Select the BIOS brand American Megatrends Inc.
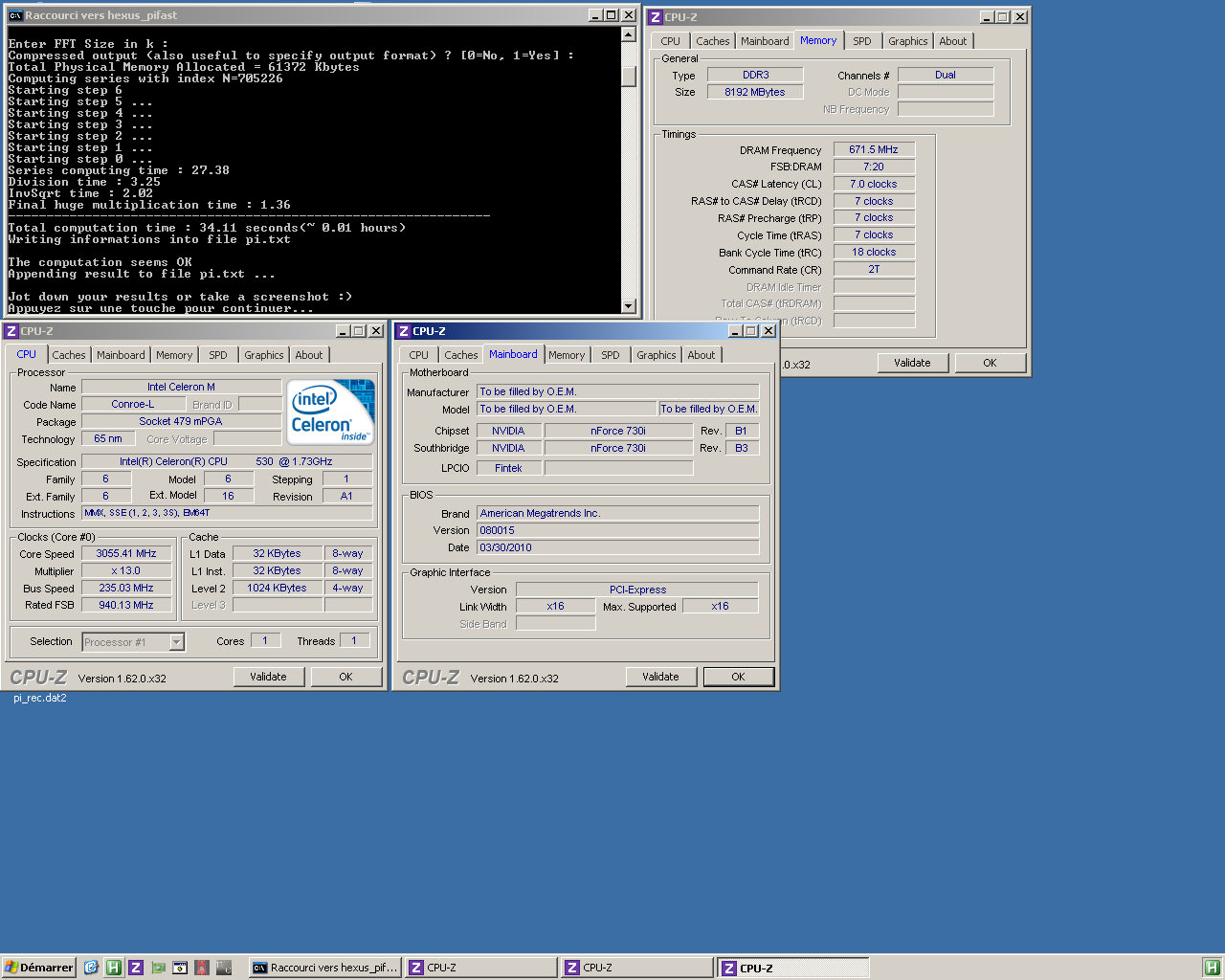 (x=618, y=513)
